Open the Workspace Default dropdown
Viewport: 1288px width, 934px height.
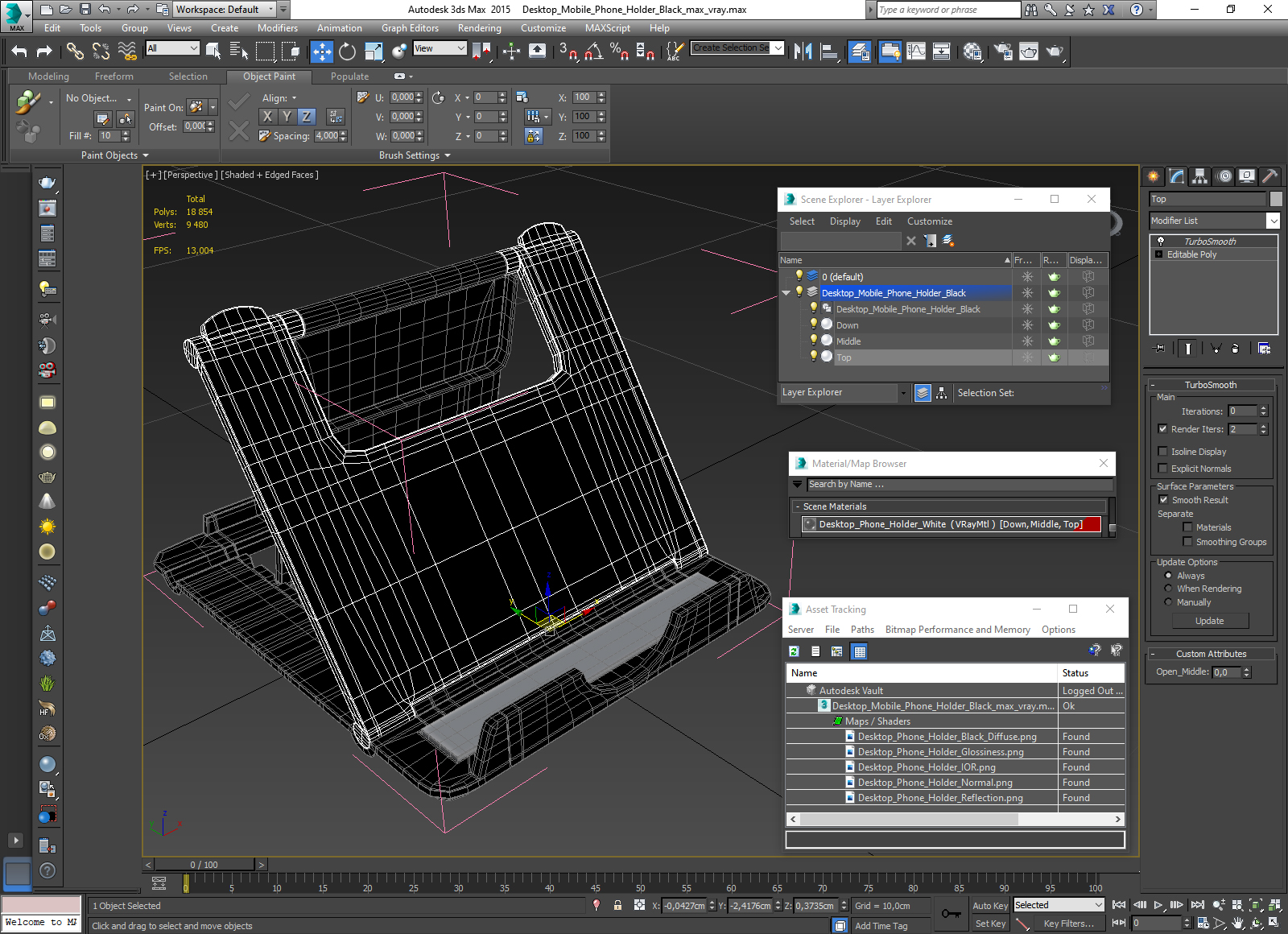(x=270, y=10)
